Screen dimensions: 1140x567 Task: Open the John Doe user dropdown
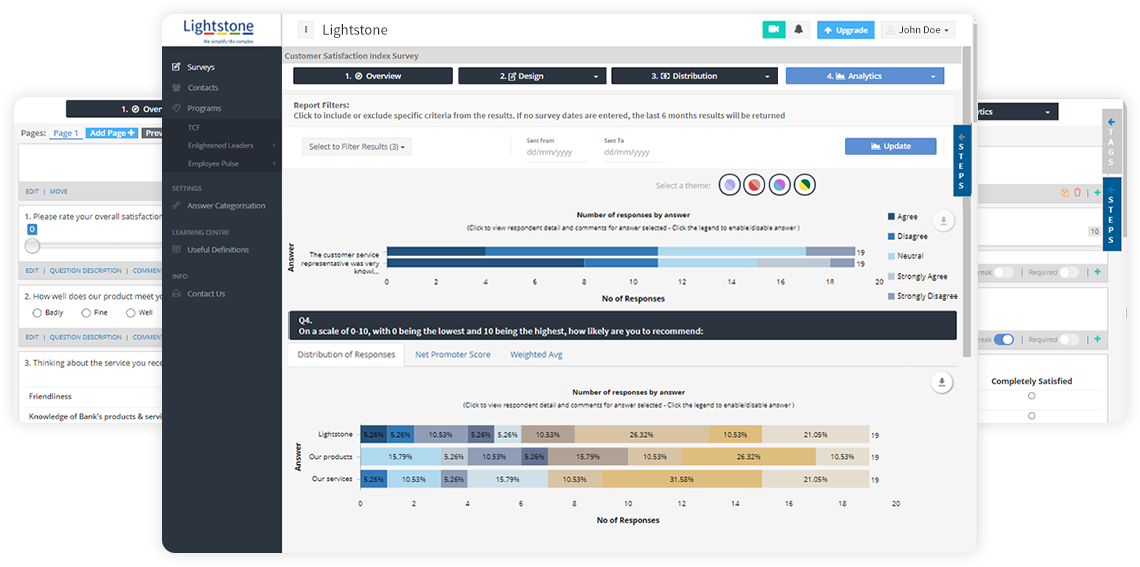pos(918,30)
